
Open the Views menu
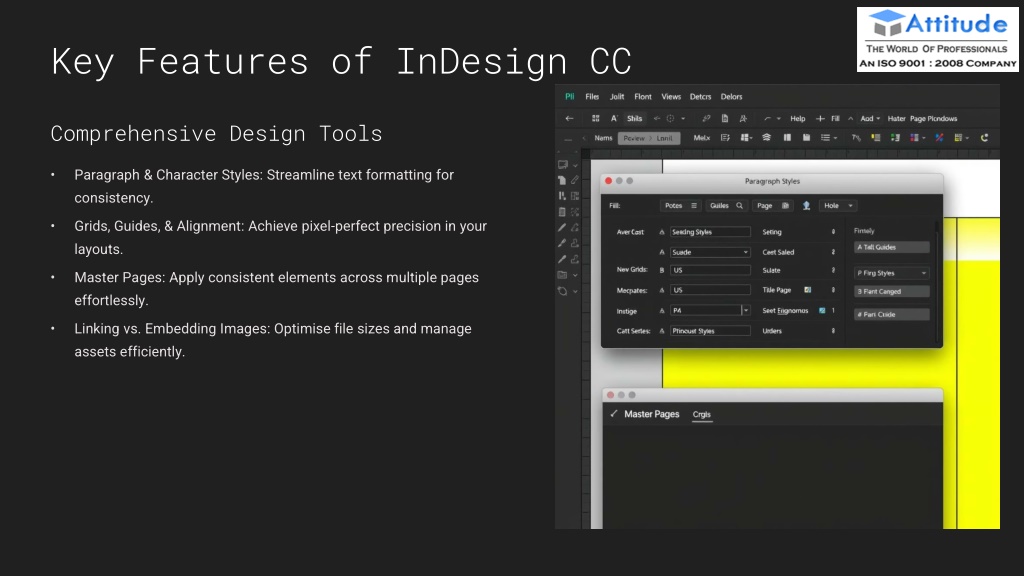671,97
